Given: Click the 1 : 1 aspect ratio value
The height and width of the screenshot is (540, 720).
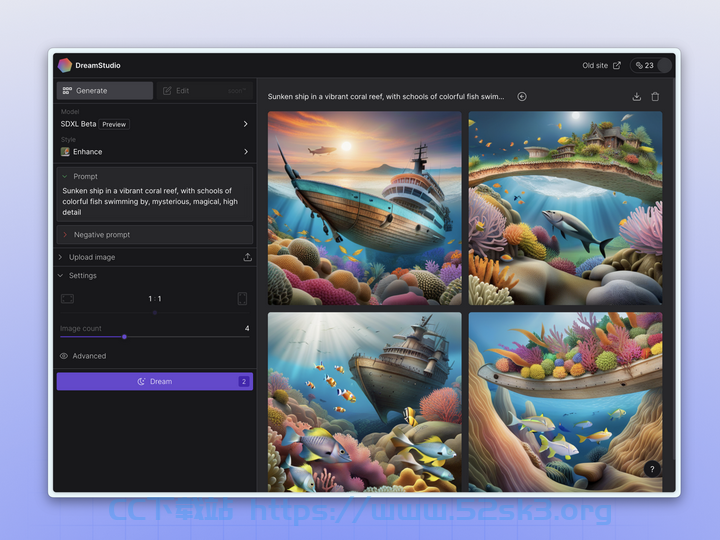Looking at the screenshot, I should (155, 299).
